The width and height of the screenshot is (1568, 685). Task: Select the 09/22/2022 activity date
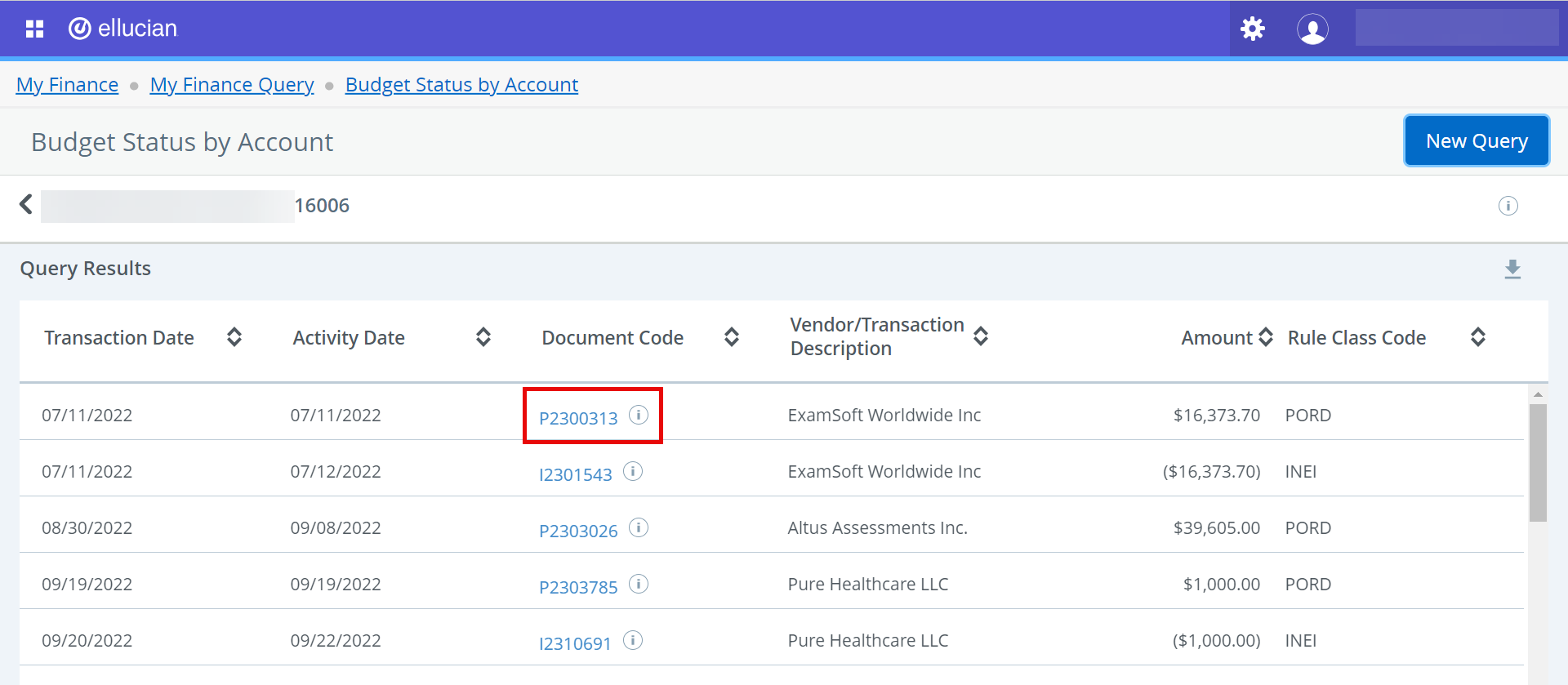tap(336, 641)
